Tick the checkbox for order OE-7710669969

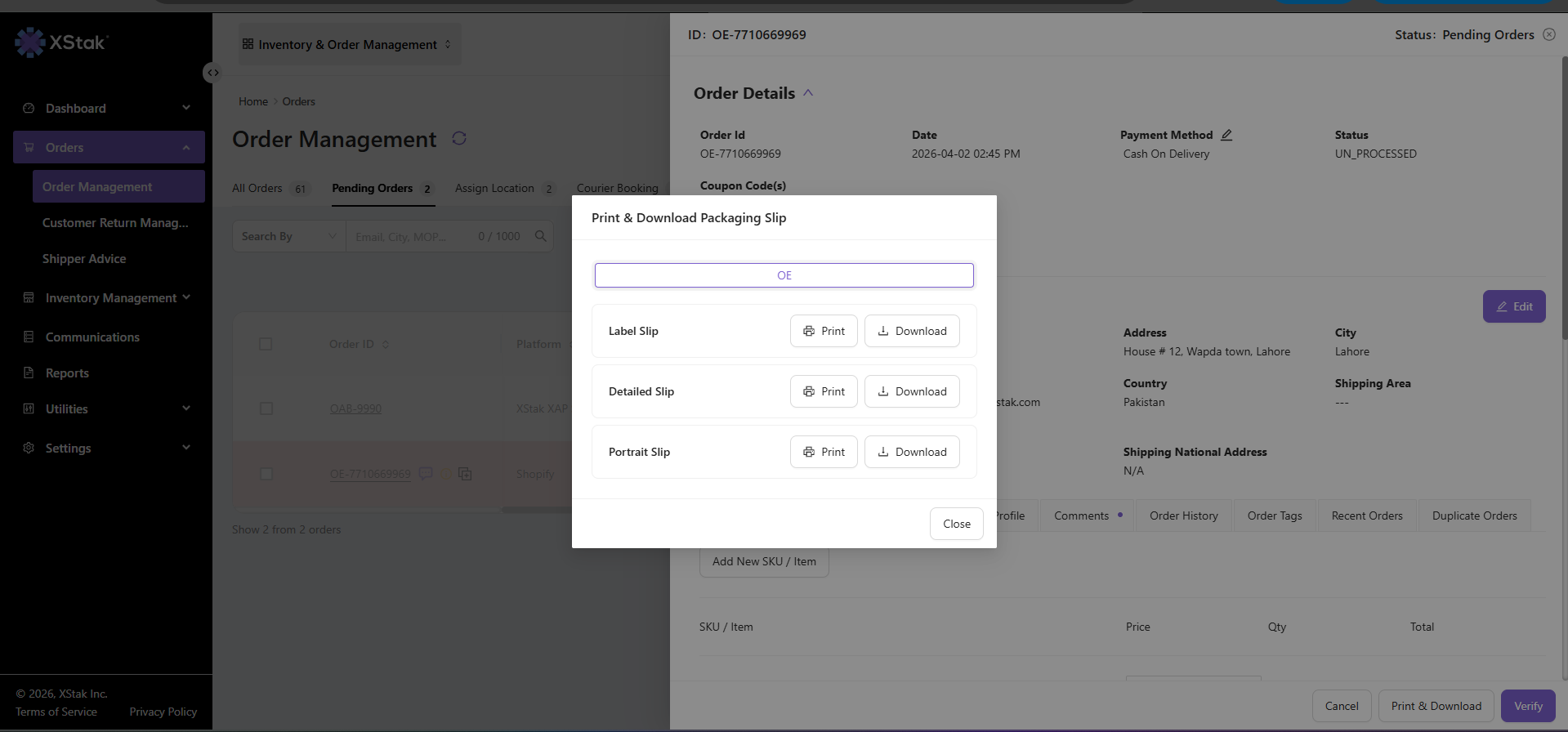(x=266, y=474)
